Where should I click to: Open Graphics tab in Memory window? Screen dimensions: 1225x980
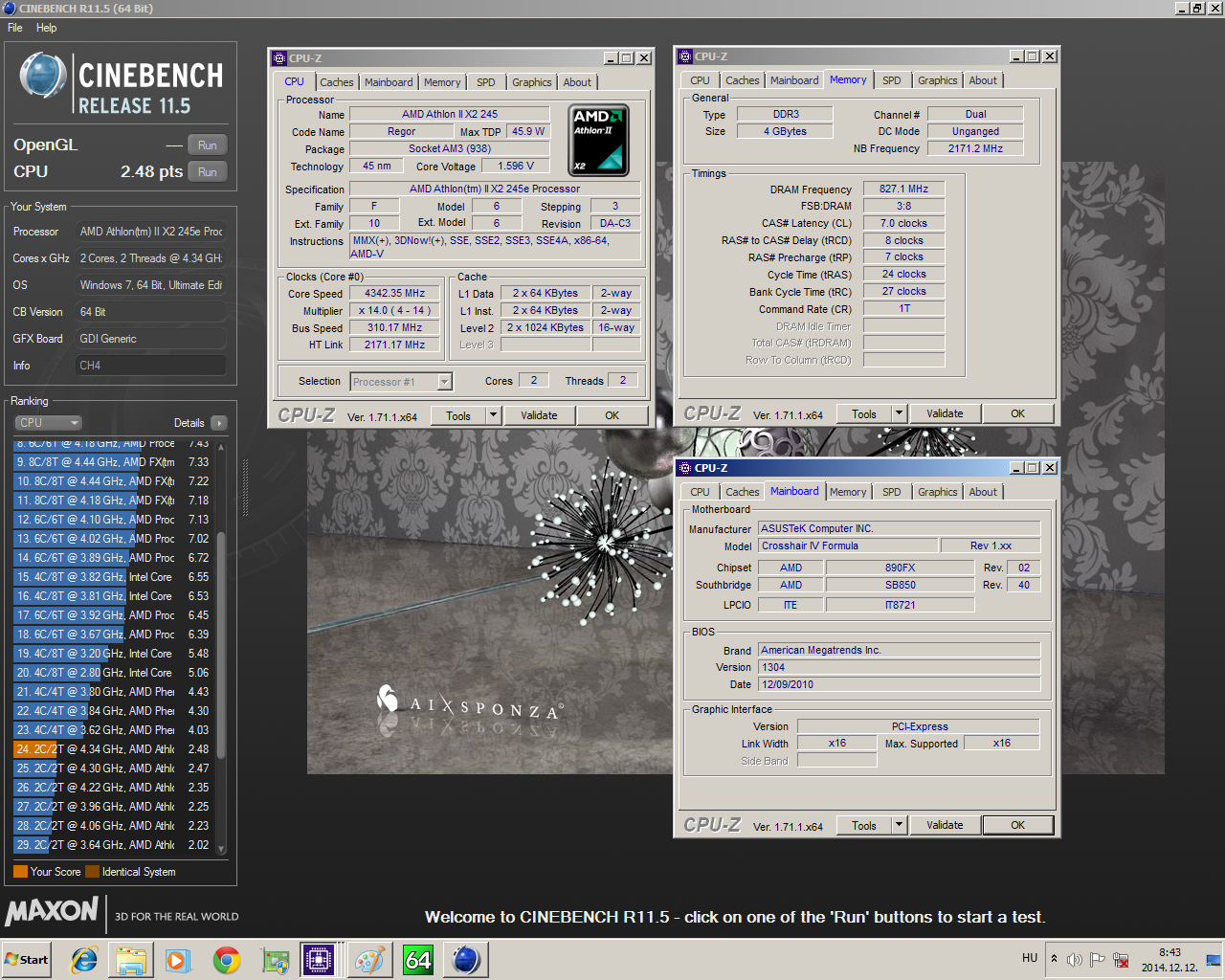point(938,80)
